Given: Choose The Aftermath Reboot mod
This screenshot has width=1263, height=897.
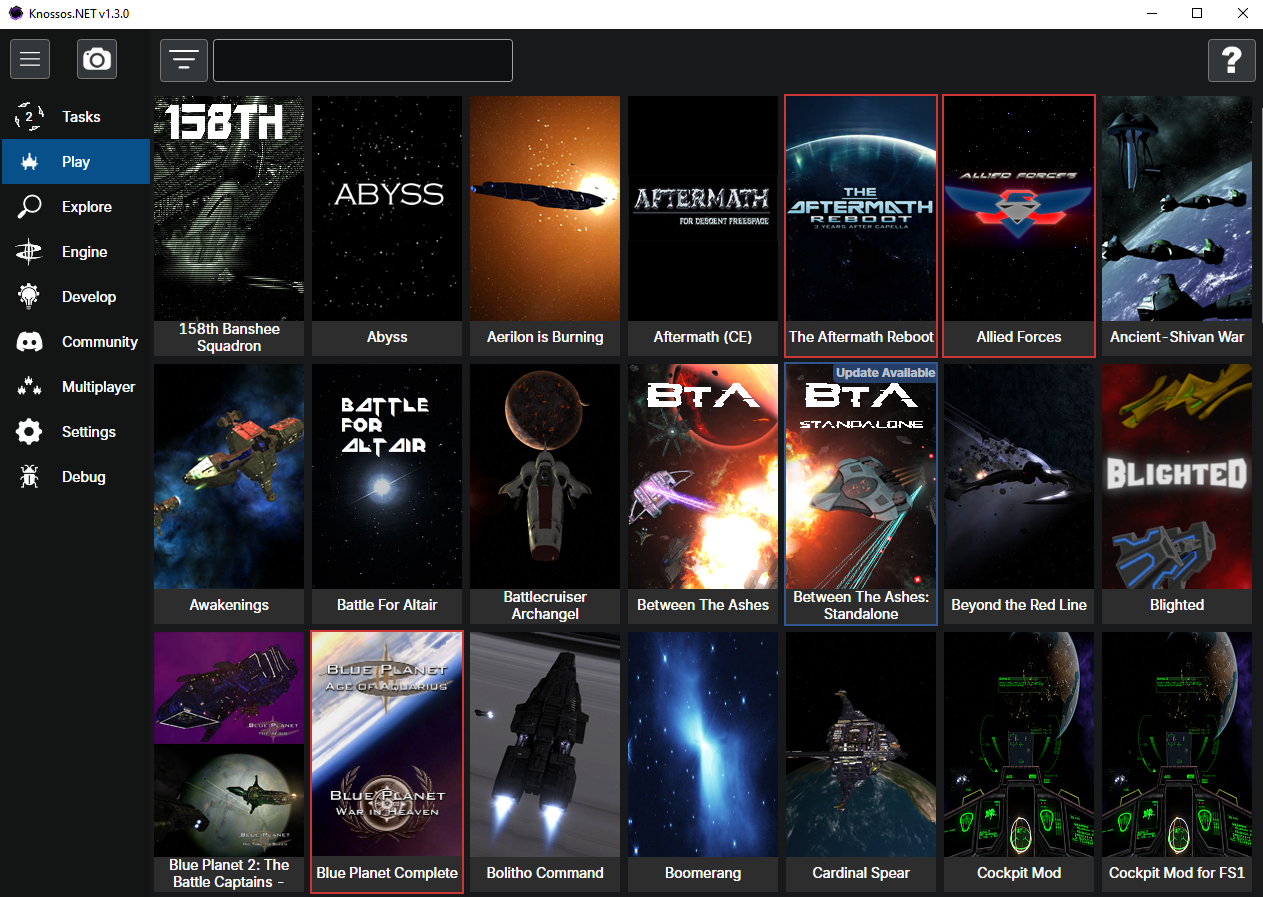Looking at the screenshot, I should point(861,225).
